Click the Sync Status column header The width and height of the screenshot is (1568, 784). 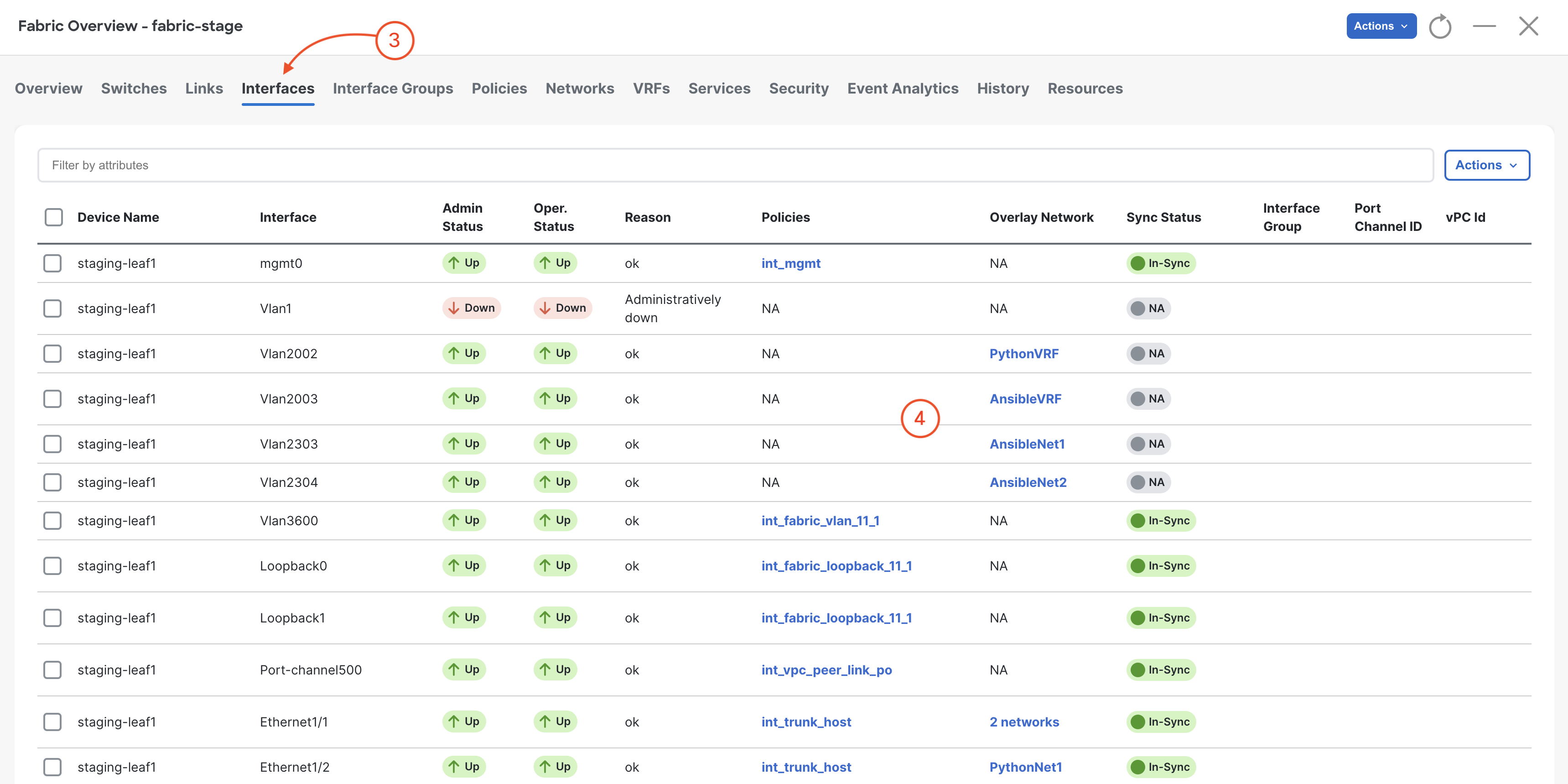(1163, 218)
